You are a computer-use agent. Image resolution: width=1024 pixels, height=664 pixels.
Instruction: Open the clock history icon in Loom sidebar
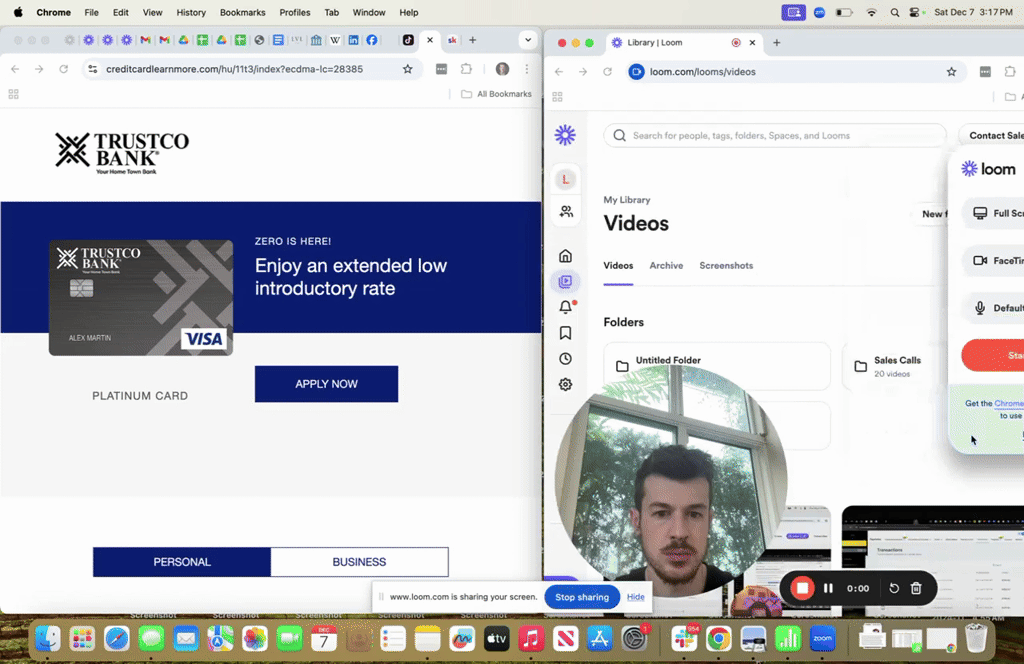566,358
